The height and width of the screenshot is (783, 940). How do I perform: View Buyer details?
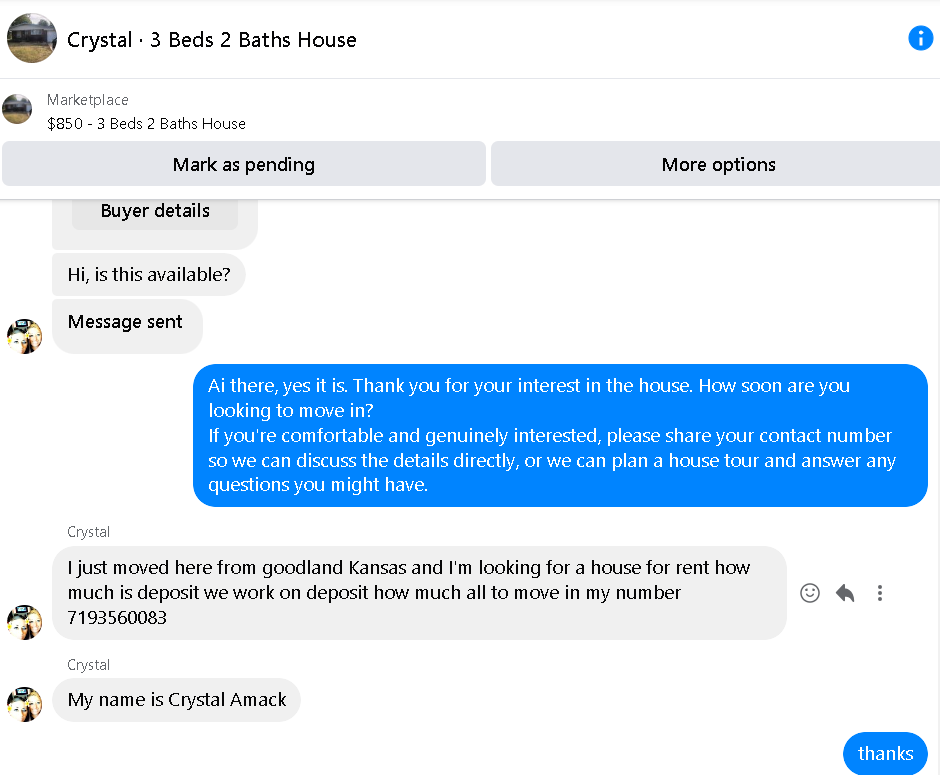pyautogui.click(x=155, y=211)
